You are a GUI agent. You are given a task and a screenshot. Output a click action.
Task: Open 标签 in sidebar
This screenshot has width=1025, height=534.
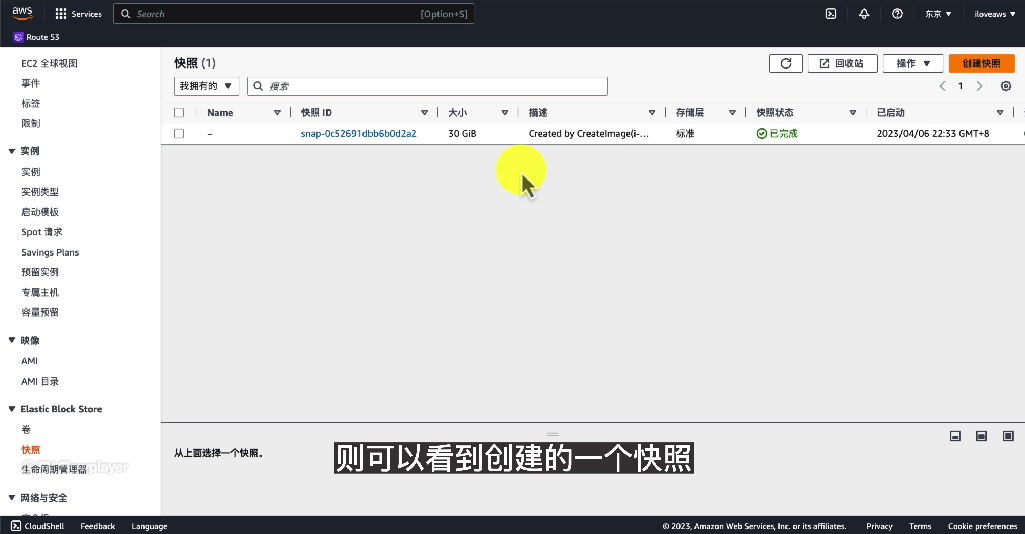click(x=30, y=103)
